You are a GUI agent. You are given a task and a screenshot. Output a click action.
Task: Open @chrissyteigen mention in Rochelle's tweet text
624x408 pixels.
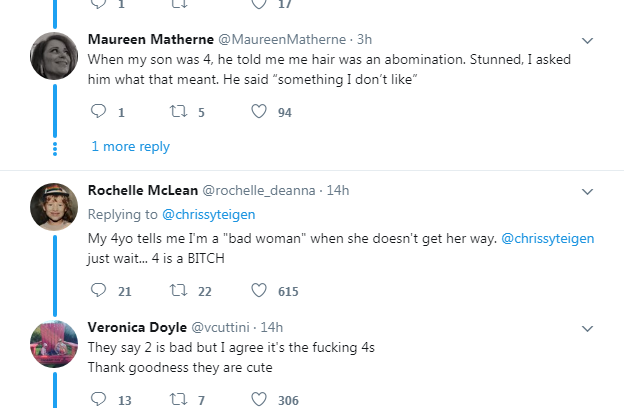click(x=548, y=238)
